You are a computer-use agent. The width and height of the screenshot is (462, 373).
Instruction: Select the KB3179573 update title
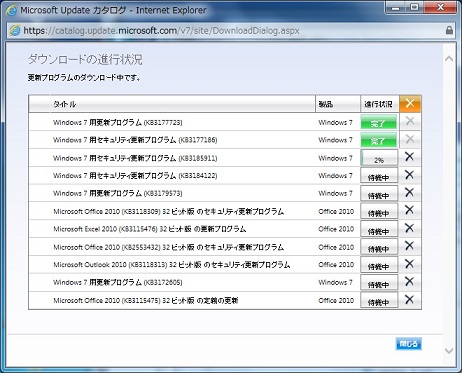tap(118, 193)
